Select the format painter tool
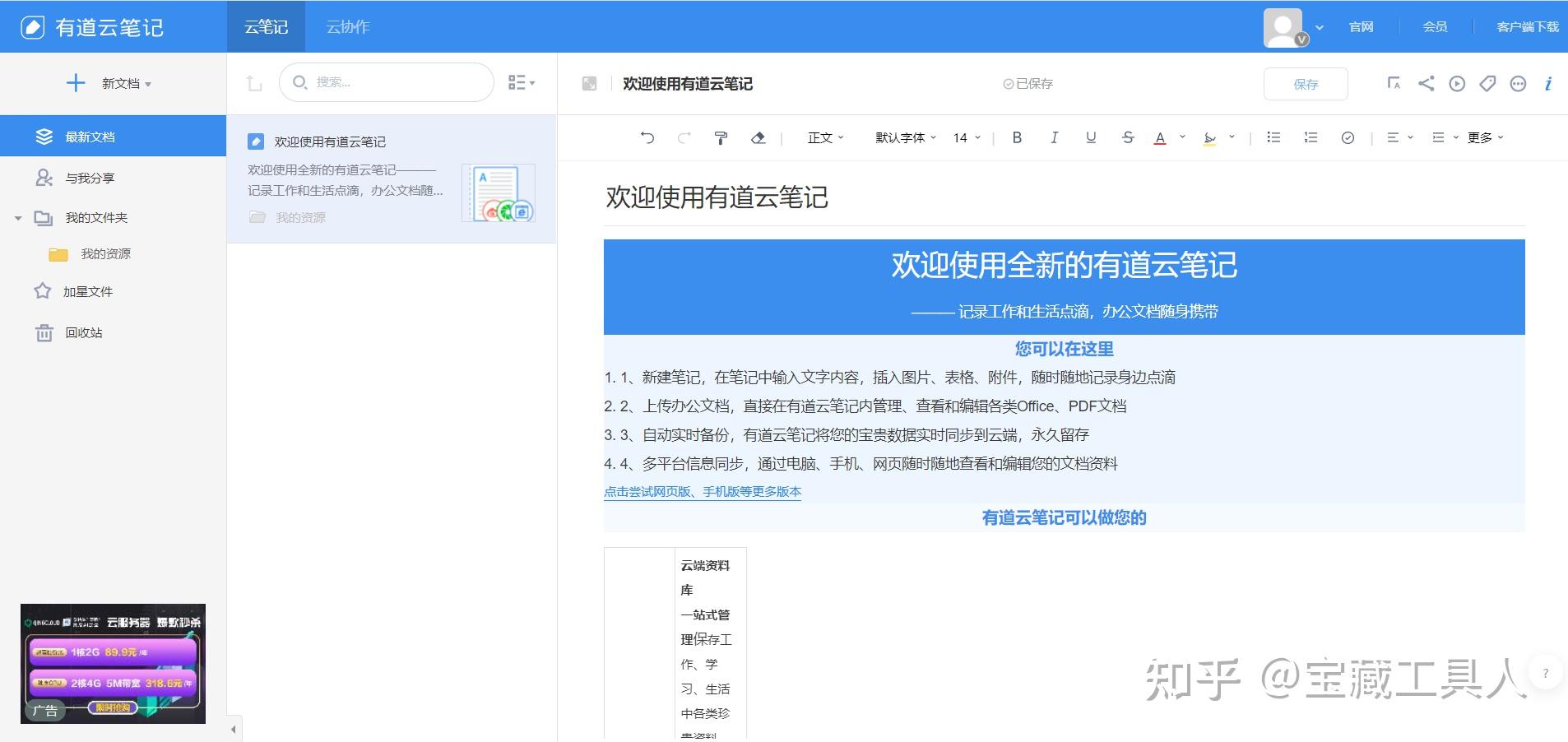The width and height of the screenshot is (1568, 742). pos(721,137)
